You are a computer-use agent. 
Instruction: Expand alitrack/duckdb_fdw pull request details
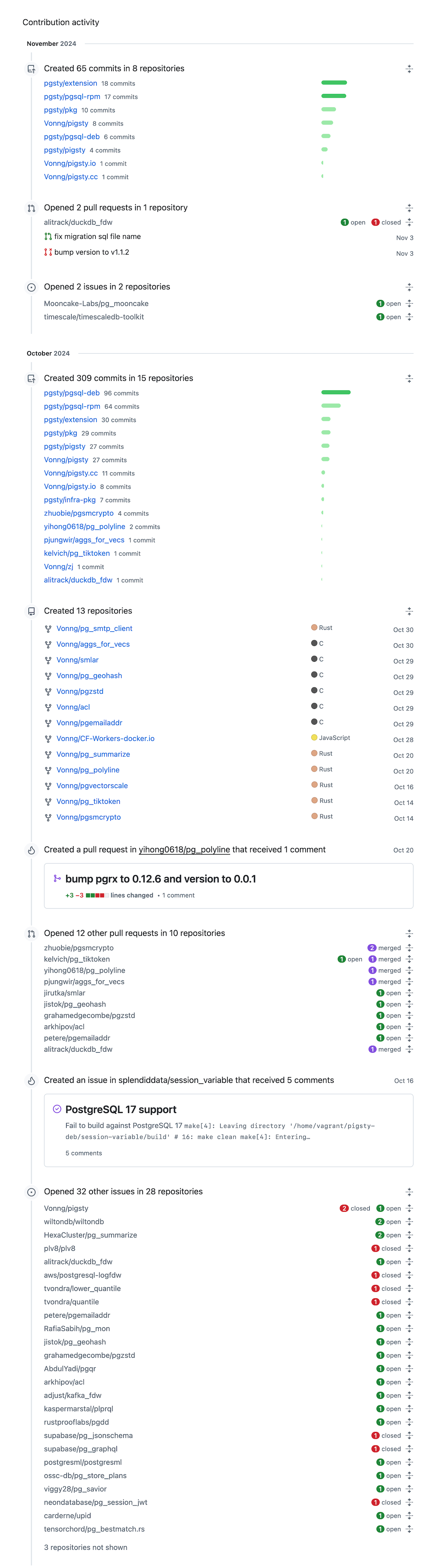pos(409,223)
